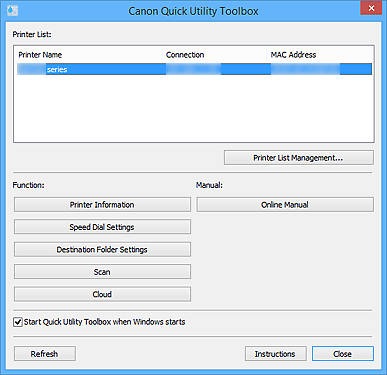Launch the Scan function
Image resolution: width=387 pixels, height=375 pixels.
tap(102, 272)
